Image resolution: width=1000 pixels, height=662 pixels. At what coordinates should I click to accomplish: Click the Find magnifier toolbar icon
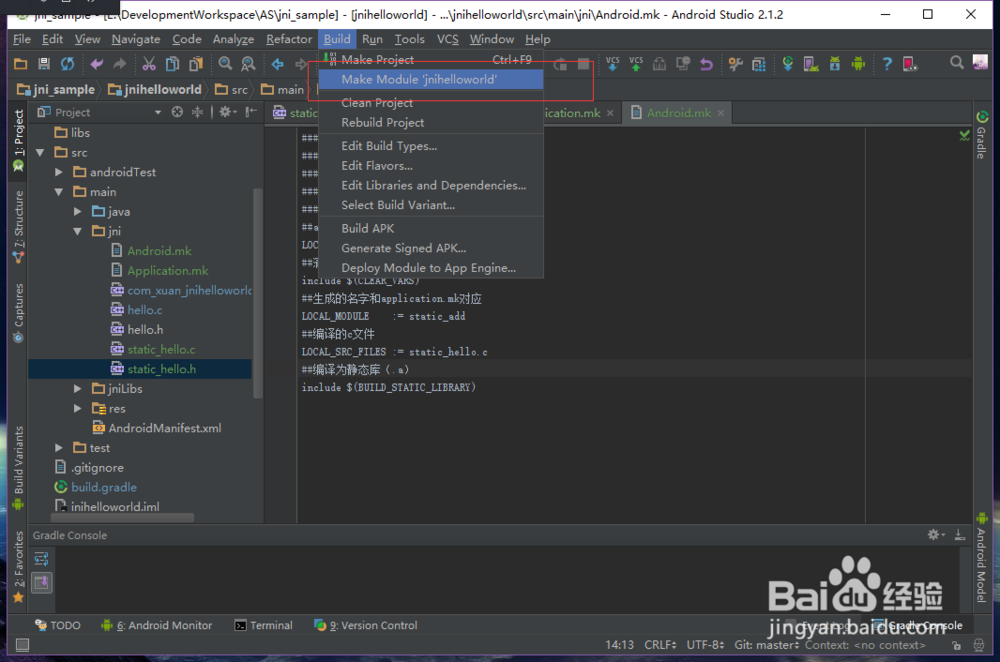tap(225, 64)
